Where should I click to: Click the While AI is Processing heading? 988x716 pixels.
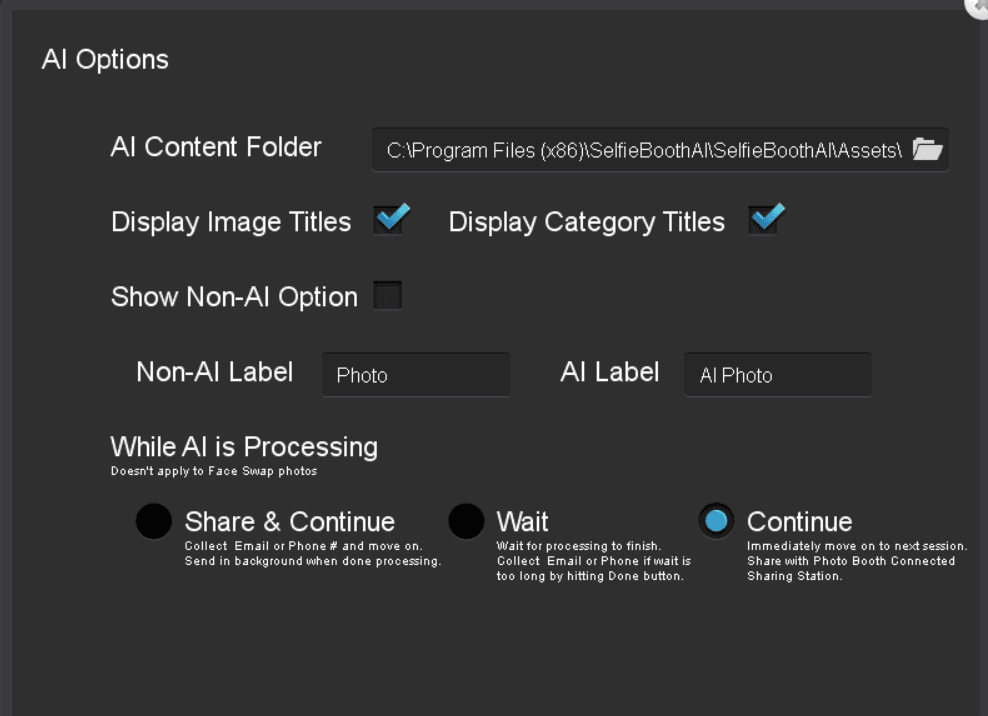[x=244, y=447]
